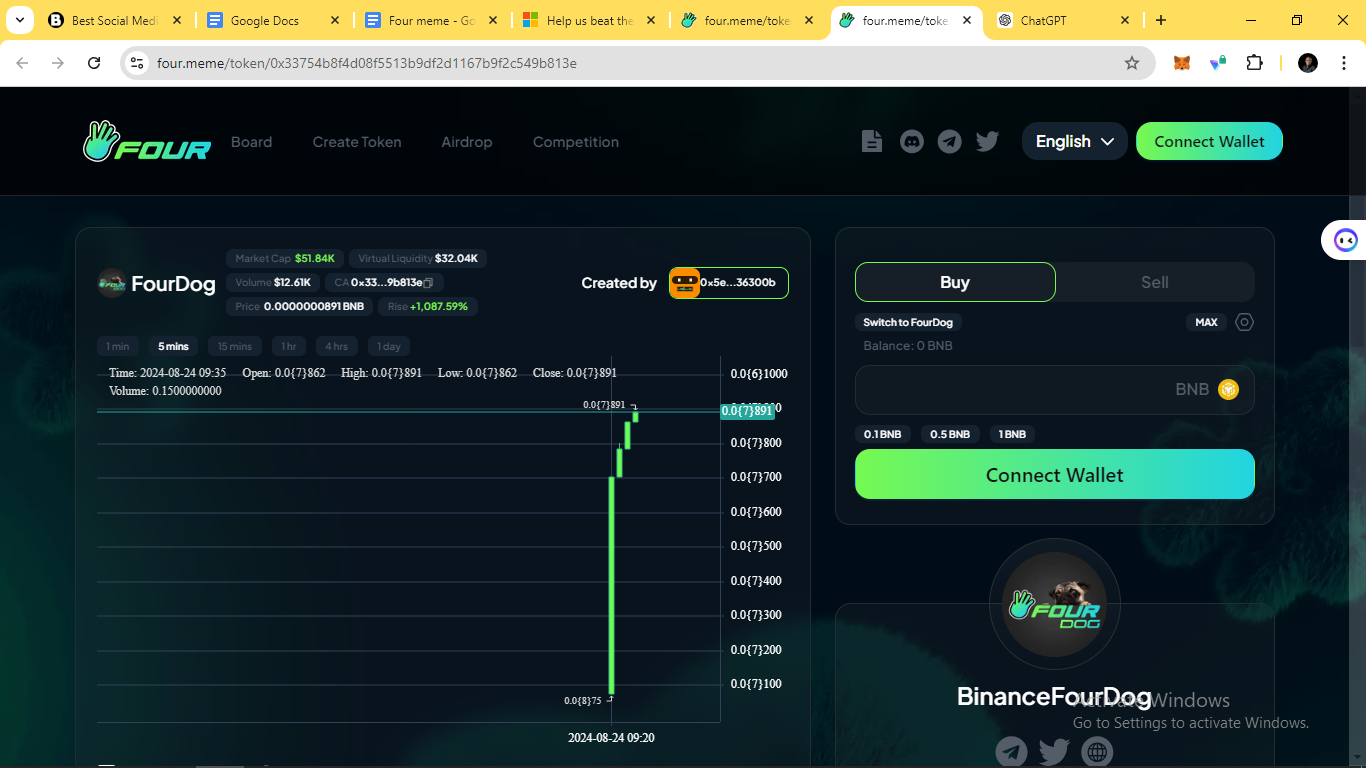The height and width of the screenshot is (768, 1366).
Task: Click the FourDog token avatar beside name
Action: (112, 283)
